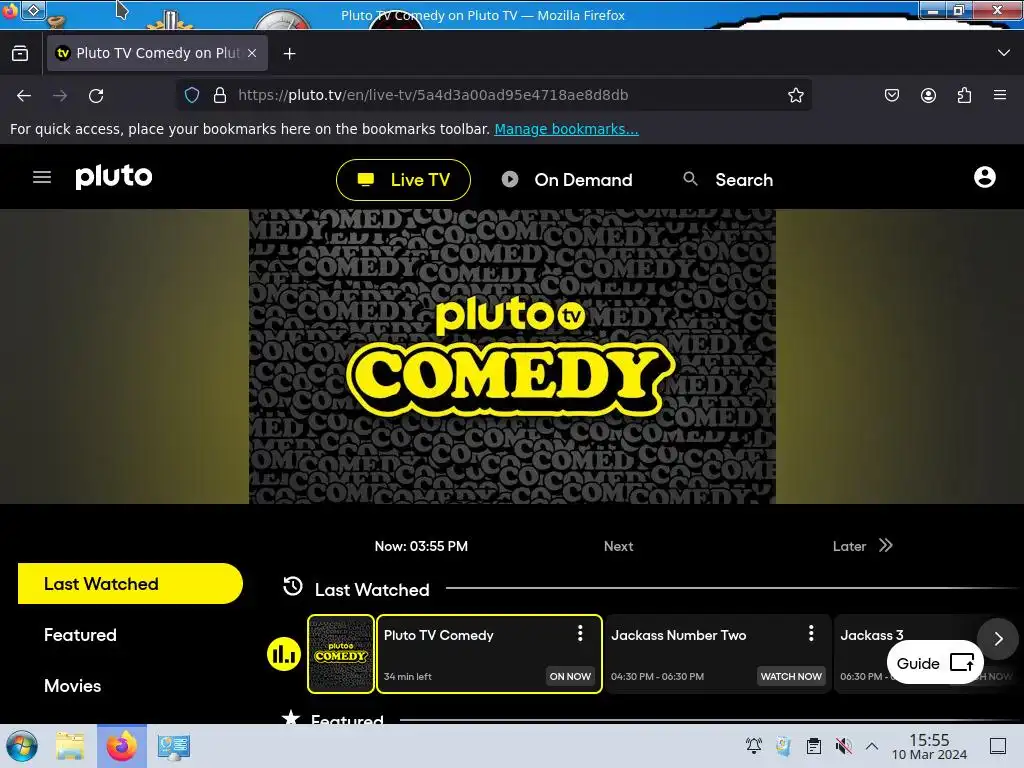Click the Last Watched history icon

pos(293,586)
